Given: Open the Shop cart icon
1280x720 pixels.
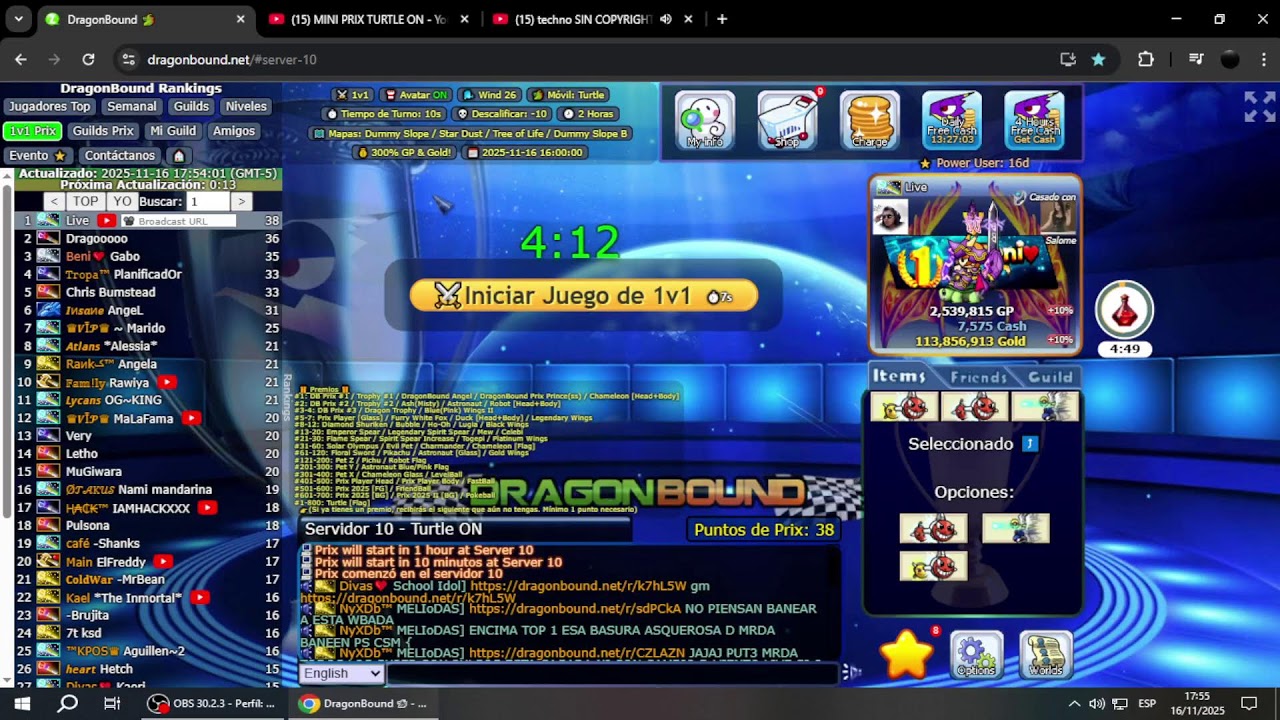Looking at the screenshot, I should point(788,120).
